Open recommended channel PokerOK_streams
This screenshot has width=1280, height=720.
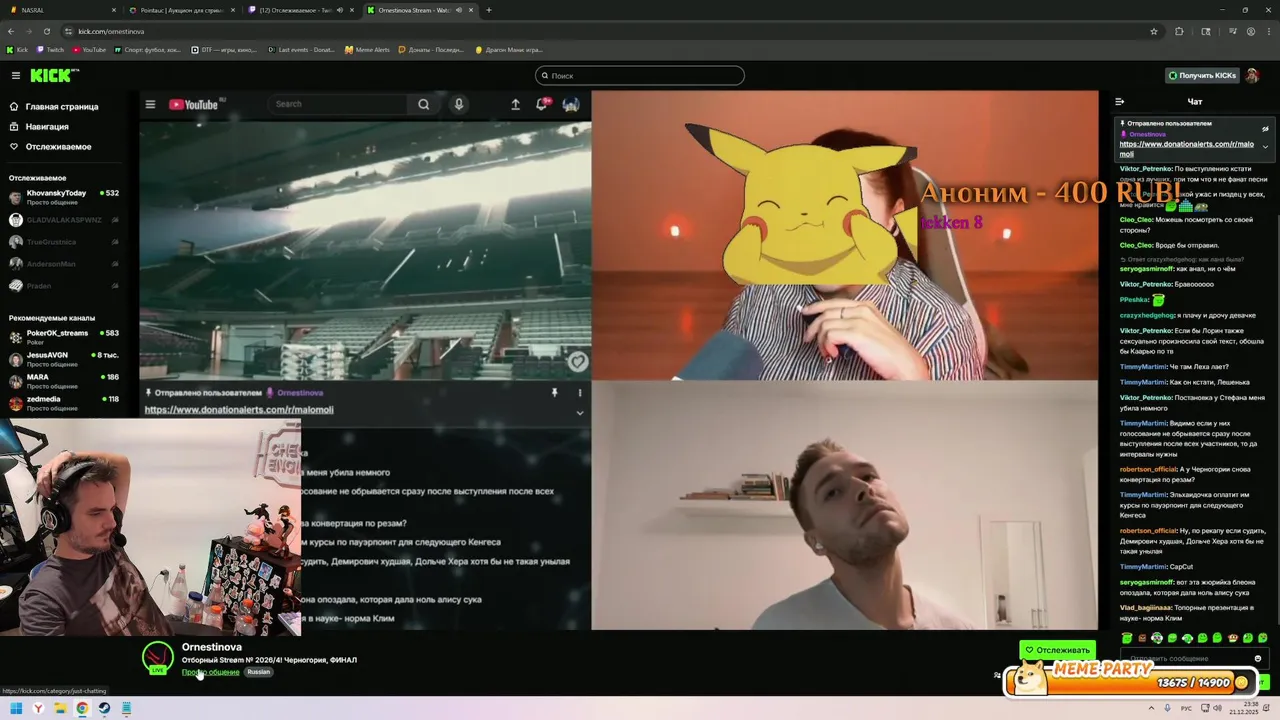point(64,337)
